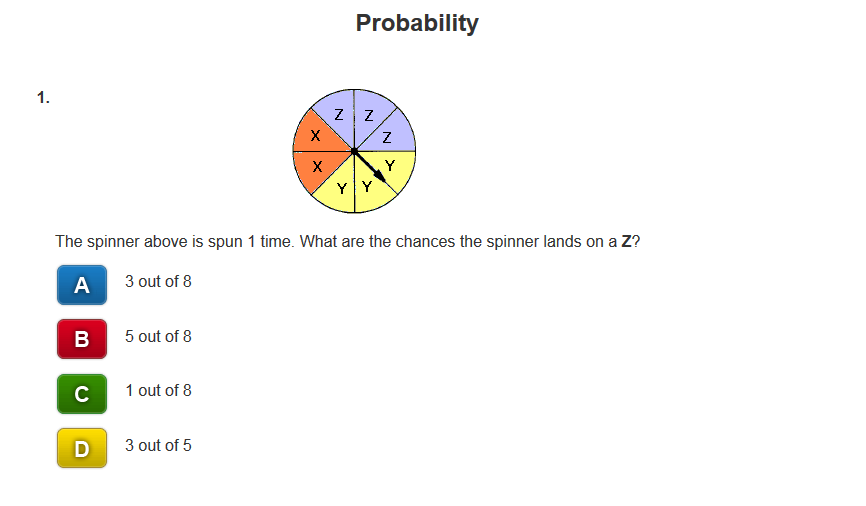Select the blue A answer button
This screenshot has height=506, width=866.
tap(82, 285)
